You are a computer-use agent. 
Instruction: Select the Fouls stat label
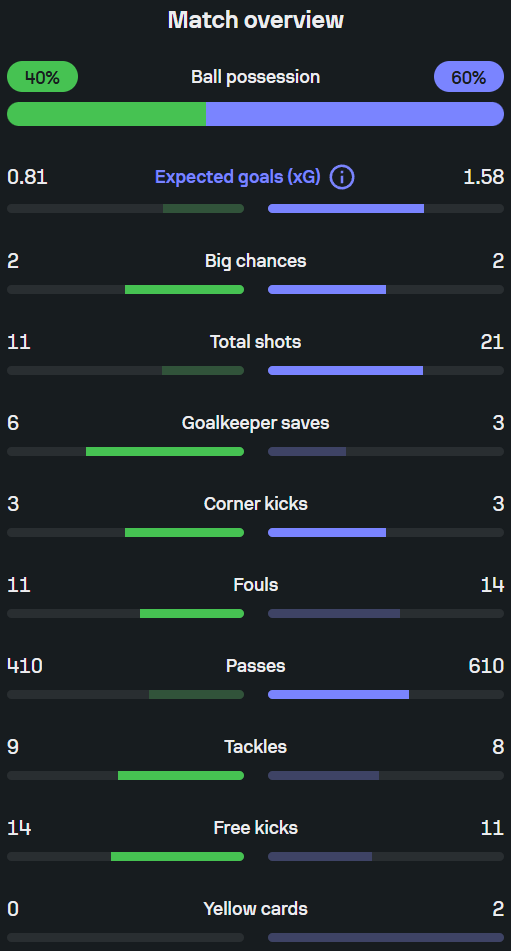256,585
